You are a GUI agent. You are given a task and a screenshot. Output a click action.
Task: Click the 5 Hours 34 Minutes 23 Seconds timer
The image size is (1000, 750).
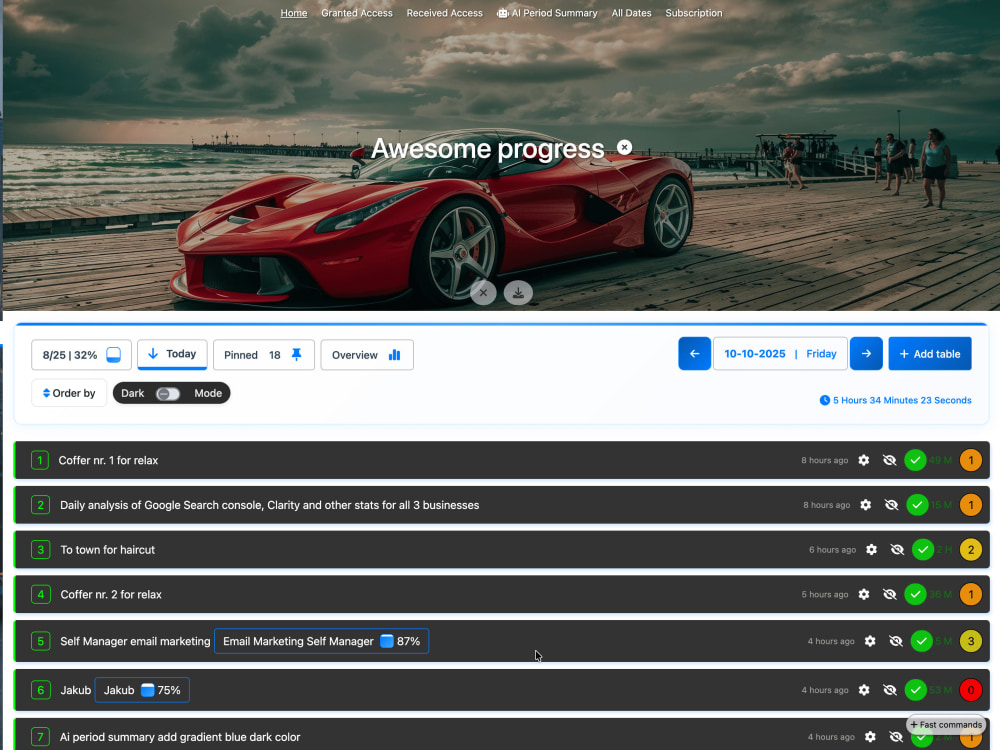[x=895, y=400]
